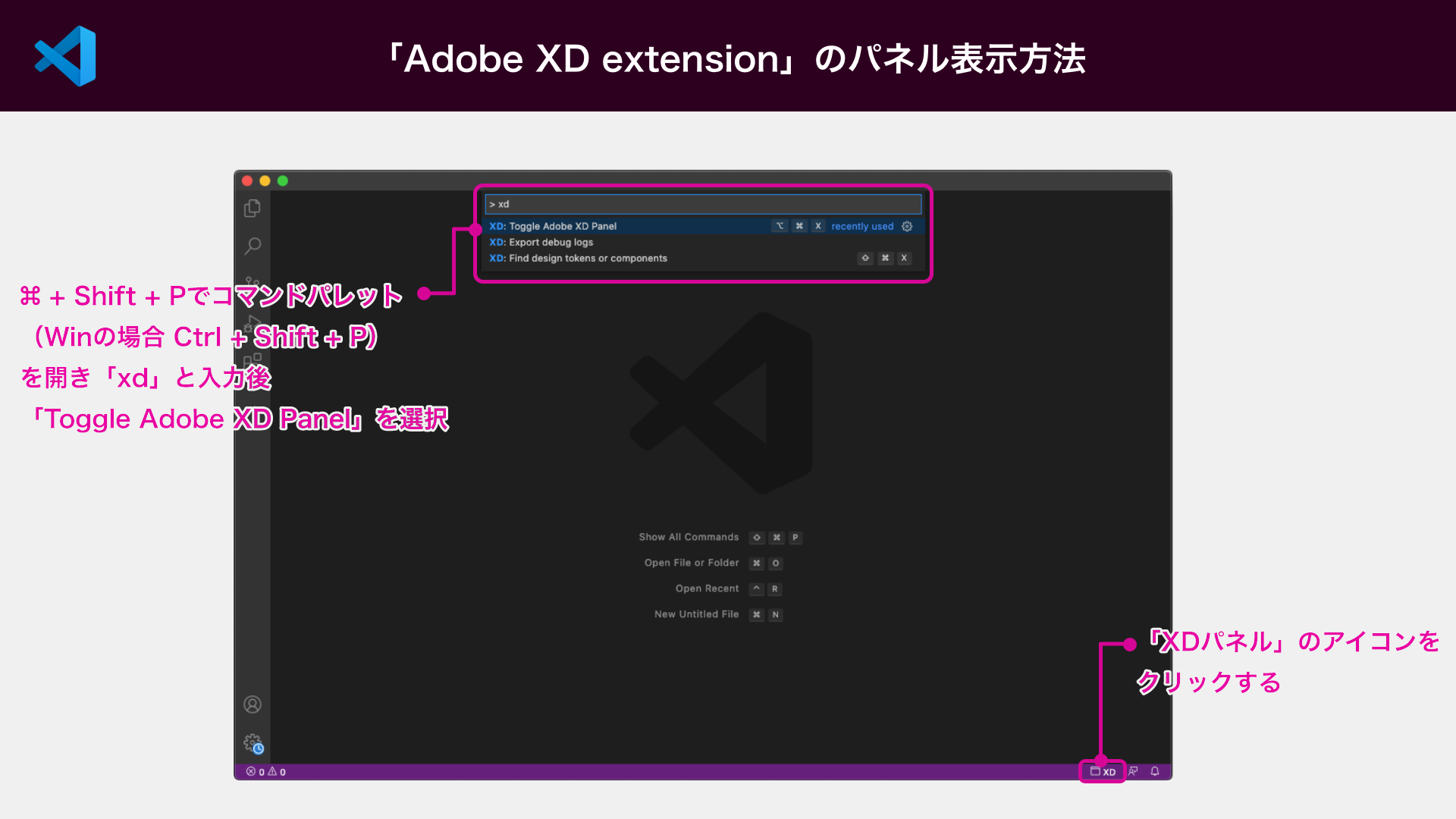This screenshot has width=1456, height=819.
Task: Click the 'recently used' label
Action: (x=862, y=226)
